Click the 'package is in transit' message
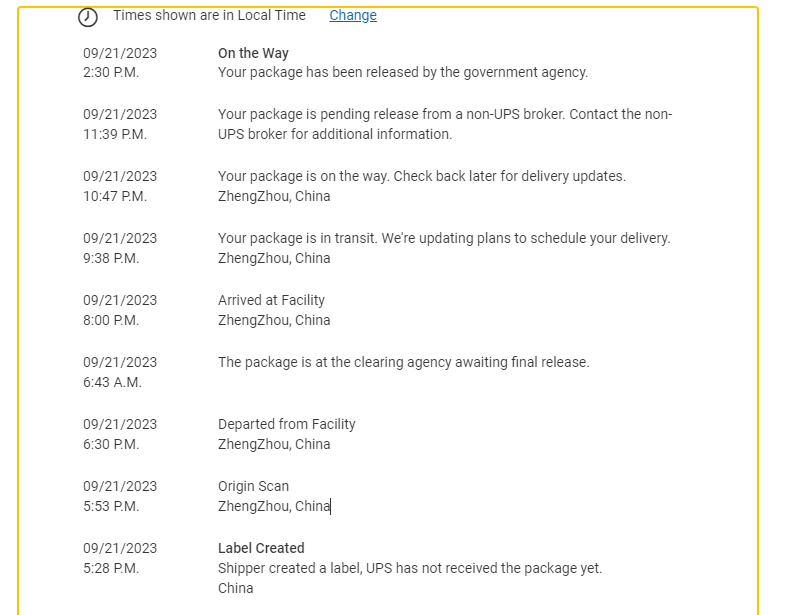The width and height of the screenshot is (789, 615). click(x=444, y=238)
